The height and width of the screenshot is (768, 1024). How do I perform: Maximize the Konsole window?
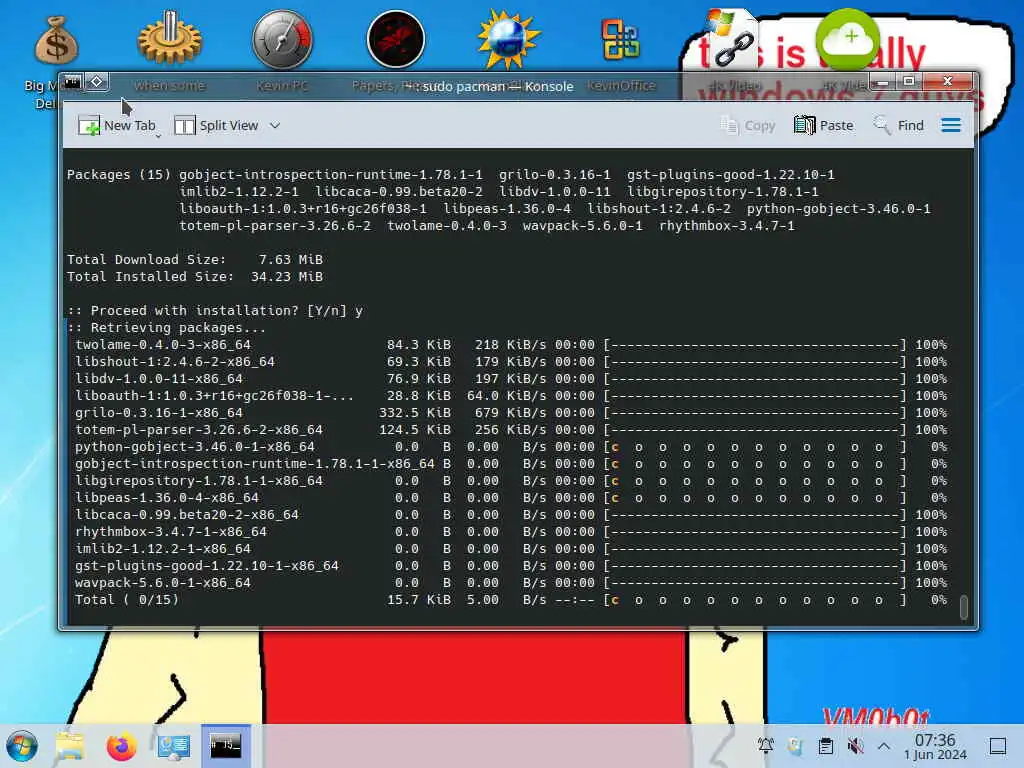[x=908, y=82]
